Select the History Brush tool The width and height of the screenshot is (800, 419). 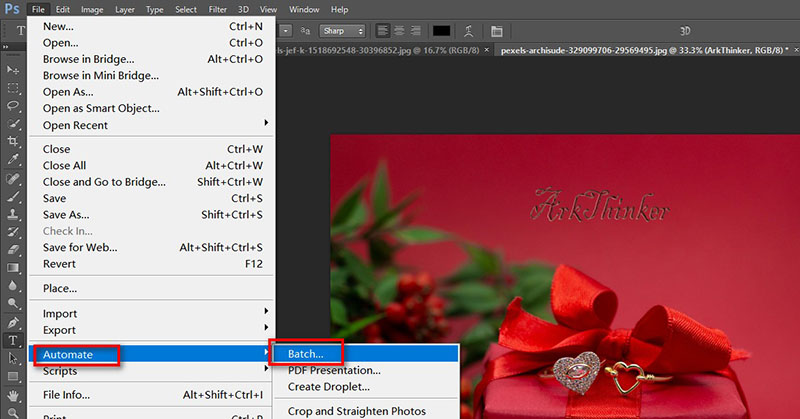coord(13,232)
